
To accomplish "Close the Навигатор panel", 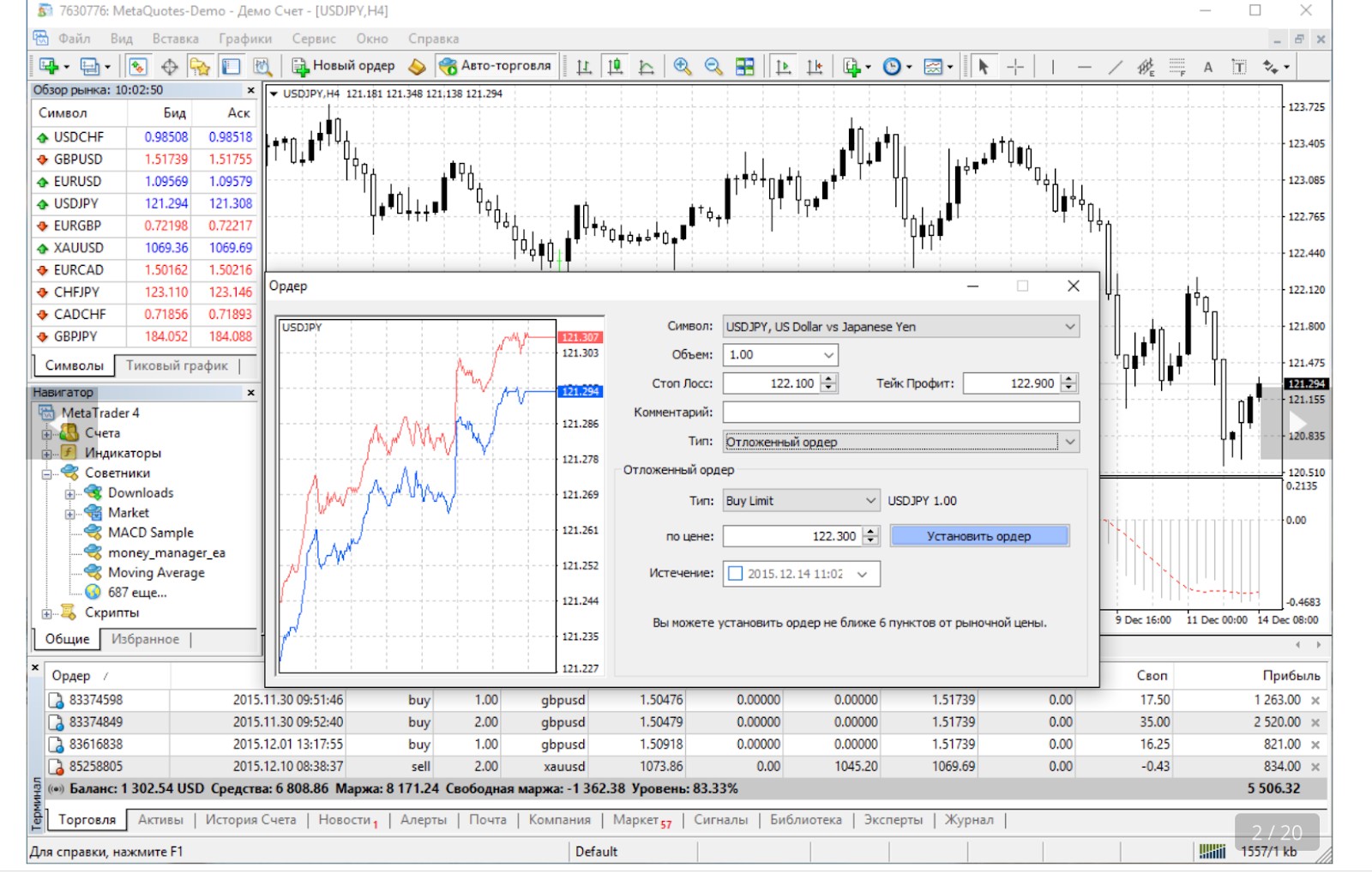I will (250, 393).
